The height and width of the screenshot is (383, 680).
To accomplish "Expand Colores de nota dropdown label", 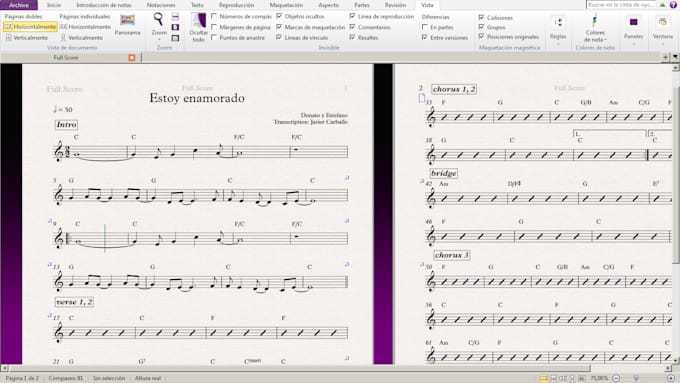I will coord(595,36).
